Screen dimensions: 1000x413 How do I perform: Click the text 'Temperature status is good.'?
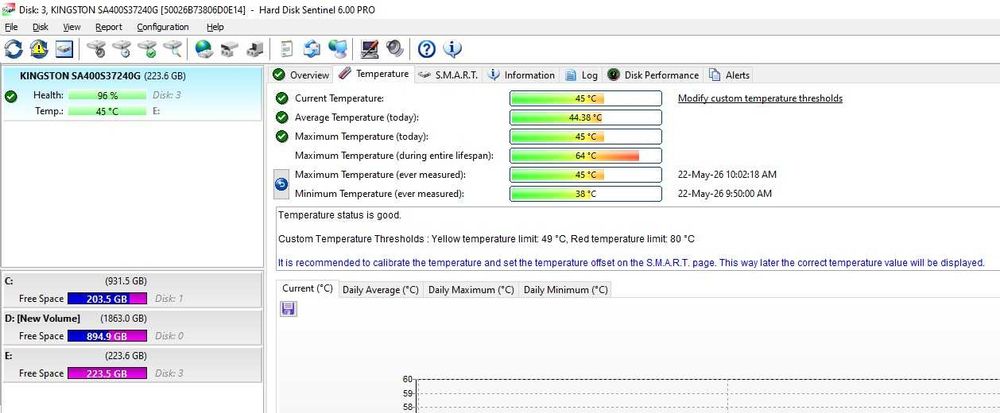340,215
